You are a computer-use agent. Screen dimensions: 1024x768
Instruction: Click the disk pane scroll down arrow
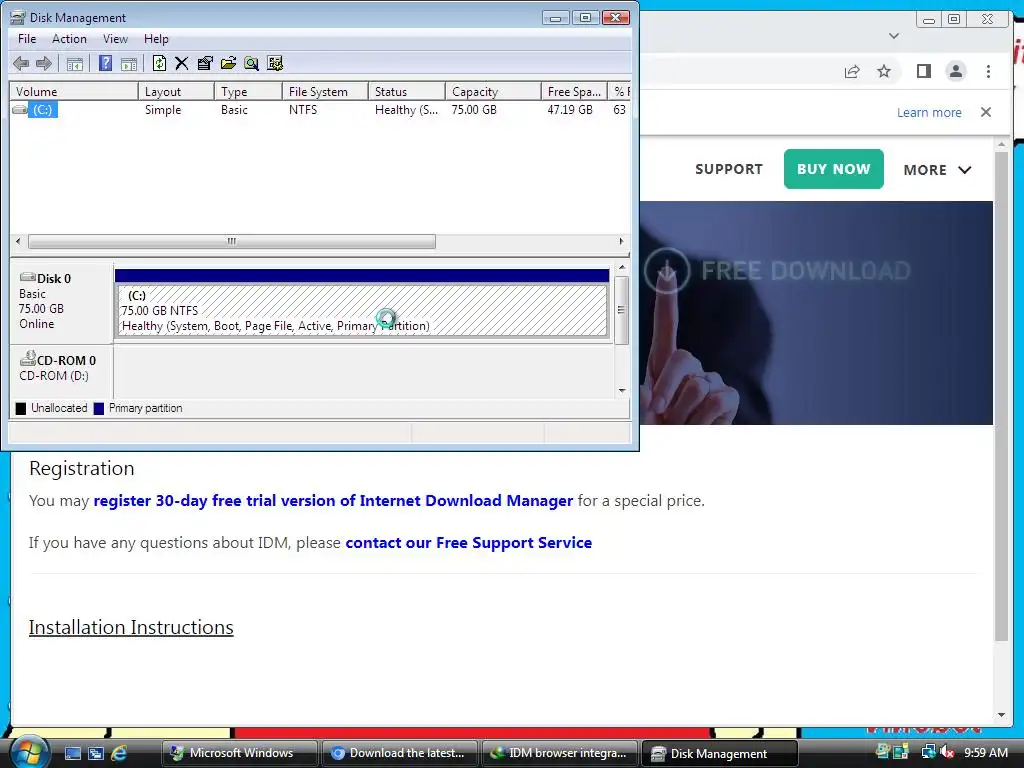tap(622, 391)
